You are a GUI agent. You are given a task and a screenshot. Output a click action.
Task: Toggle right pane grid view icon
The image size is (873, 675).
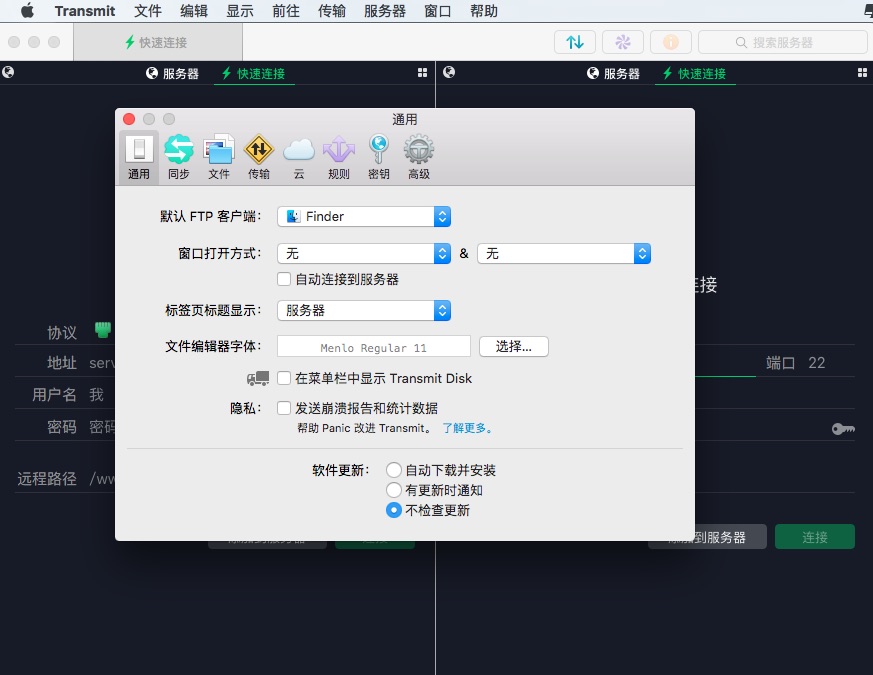862,72
